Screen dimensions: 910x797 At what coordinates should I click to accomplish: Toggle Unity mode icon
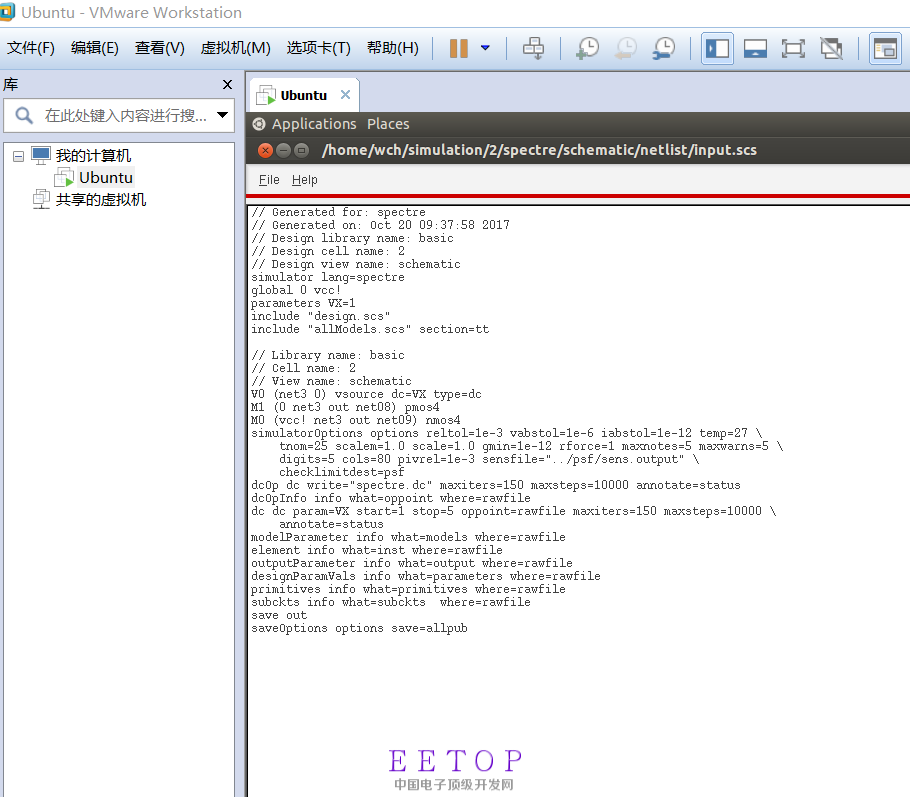pos(831,48)
